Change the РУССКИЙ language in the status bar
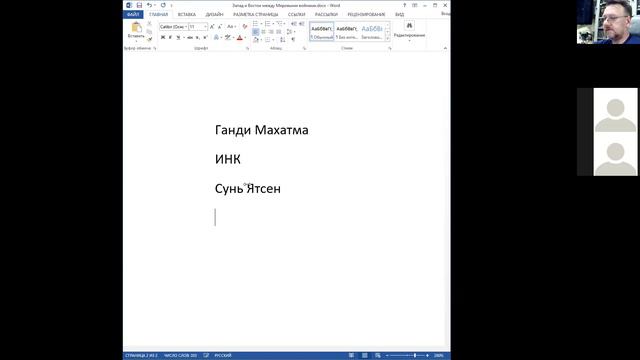The height and width of the screenshot is (360, 640). (223, 356)
